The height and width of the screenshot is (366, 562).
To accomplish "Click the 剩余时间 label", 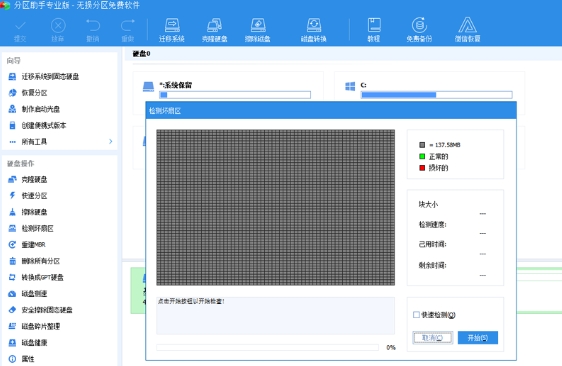I will (x=433, y=265).
